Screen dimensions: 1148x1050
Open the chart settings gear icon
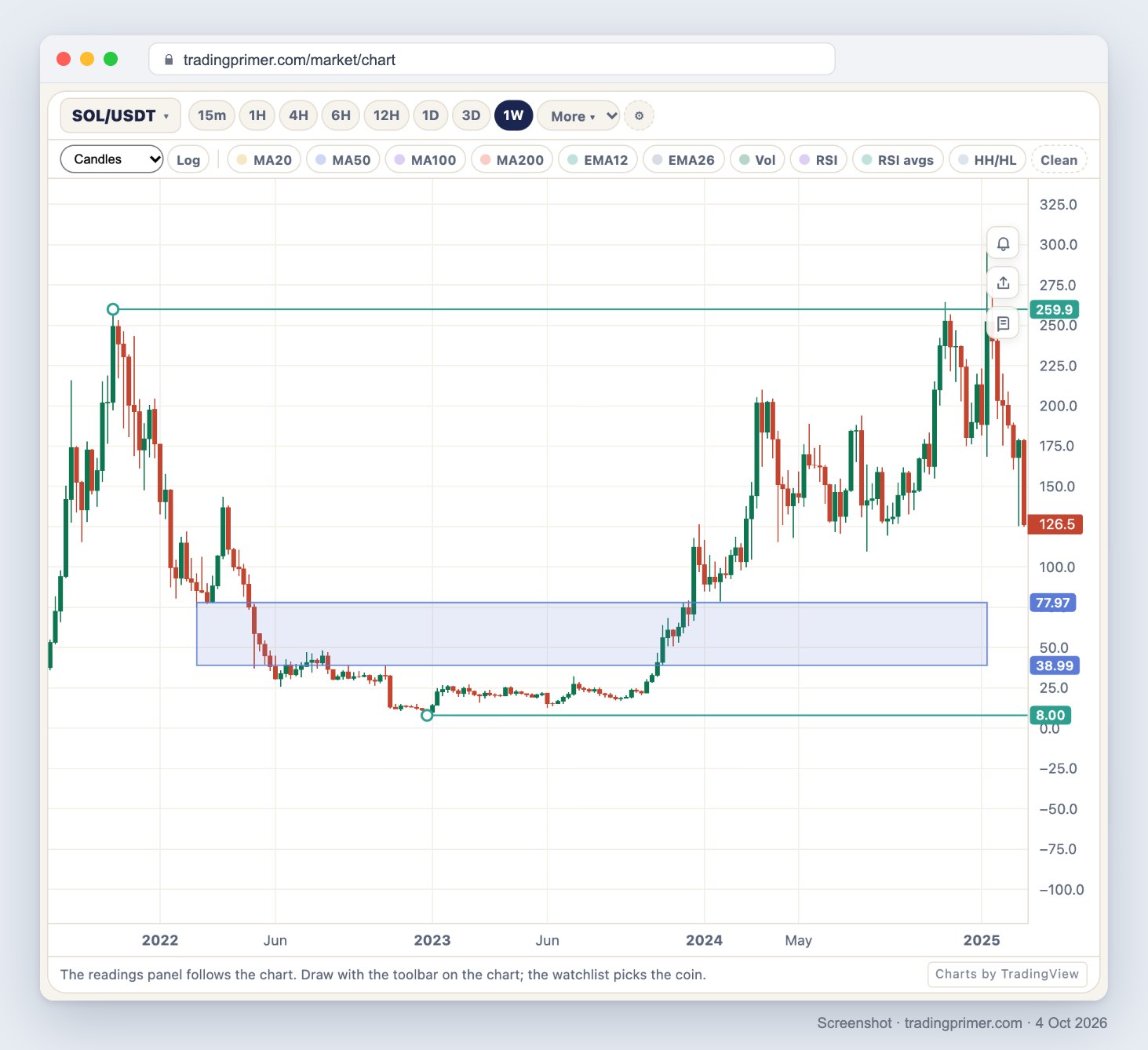(x=639, y=115)
